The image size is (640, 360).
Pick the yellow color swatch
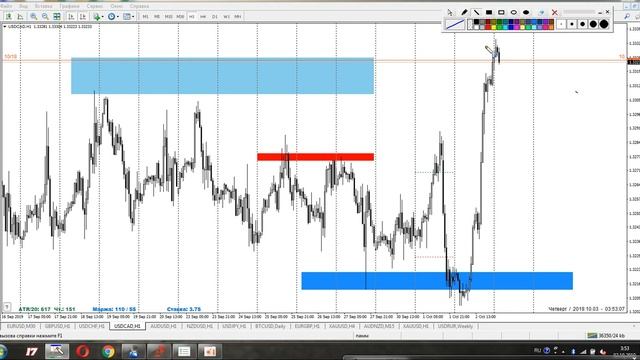tap(493, 27)
